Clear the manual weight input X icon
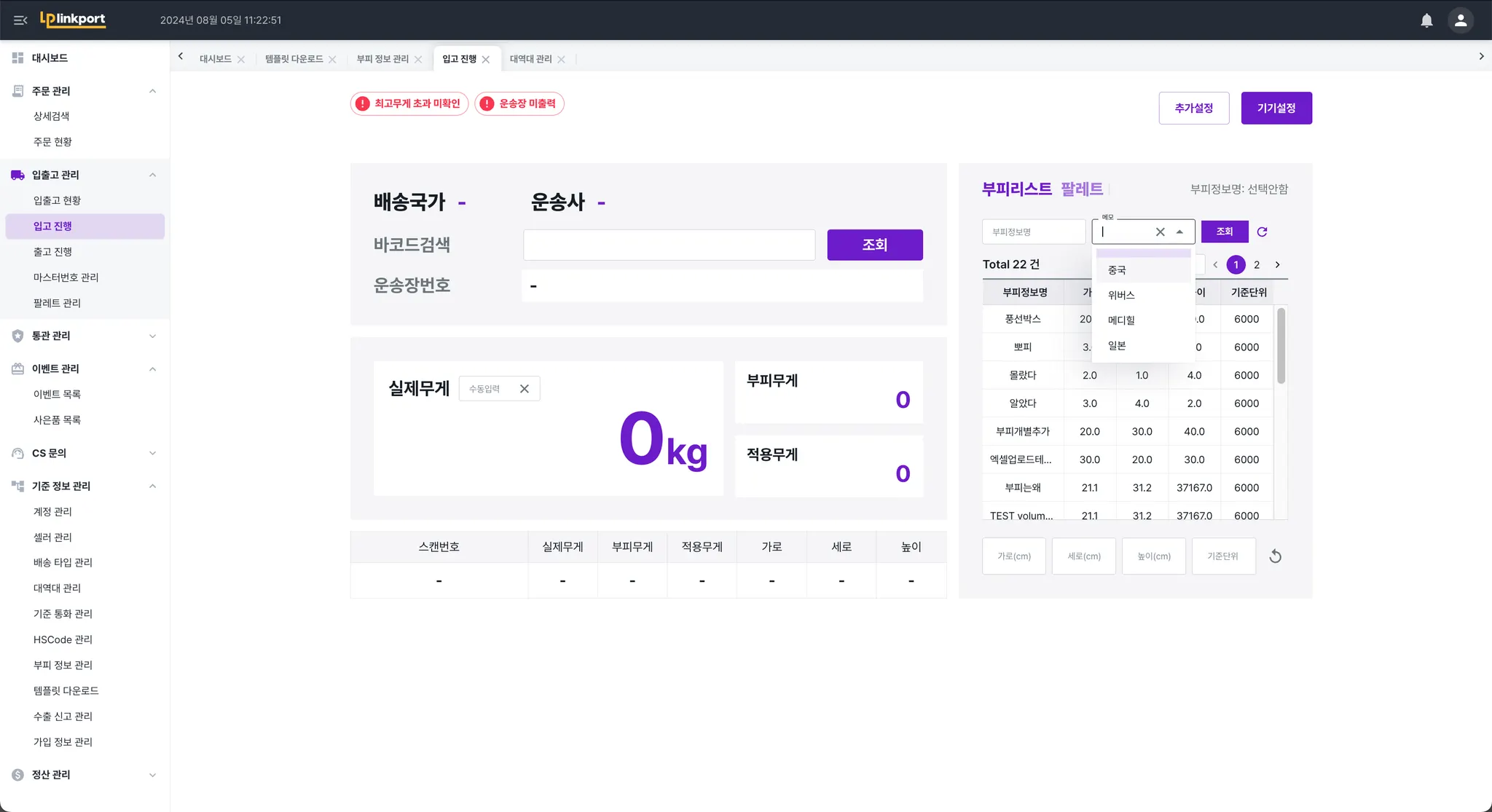Viewport: 1492px width, 812px height. coord(524,389)
